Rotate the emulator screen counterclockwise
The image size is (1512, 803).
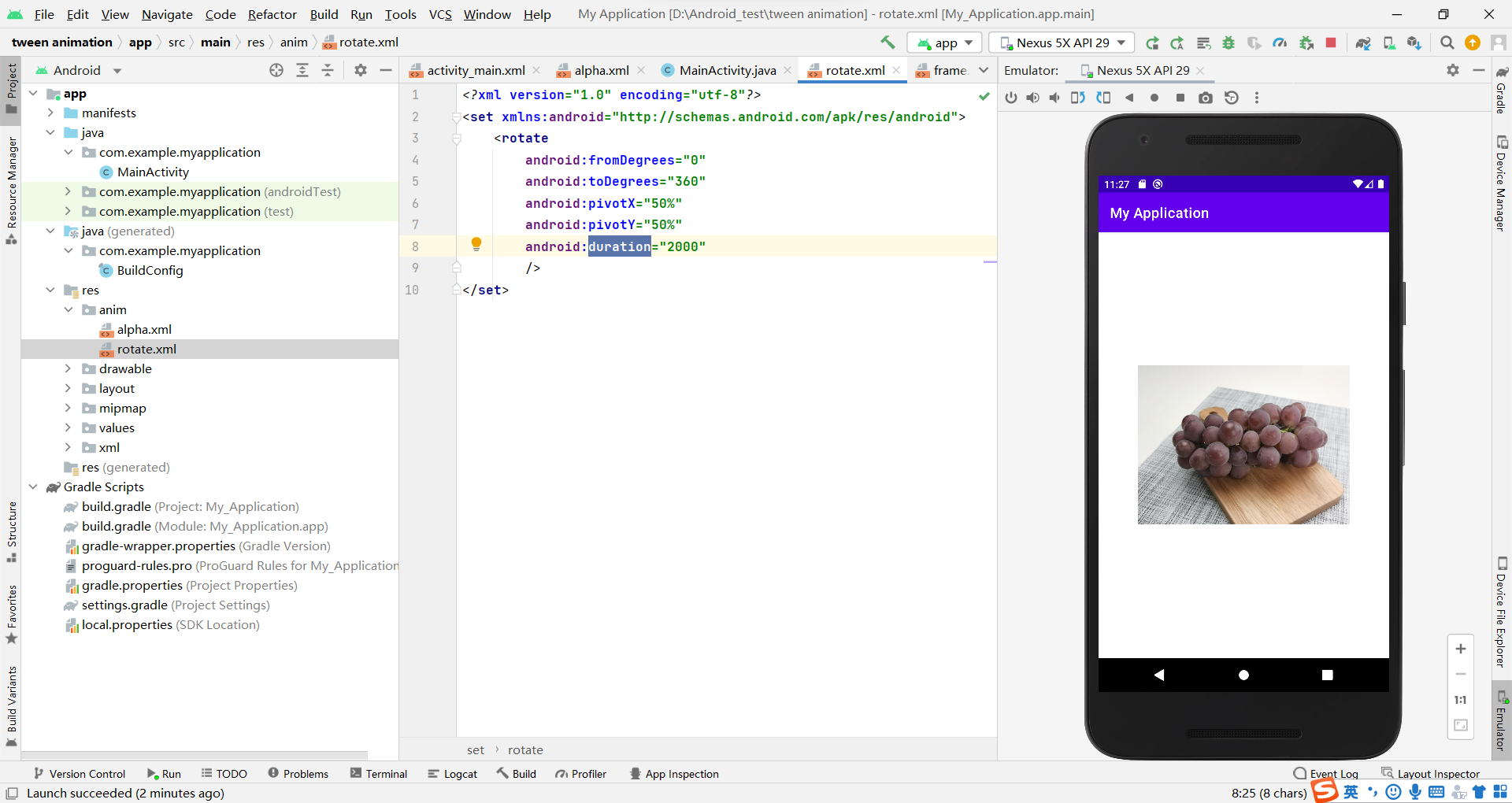[x=1078, y=98]
